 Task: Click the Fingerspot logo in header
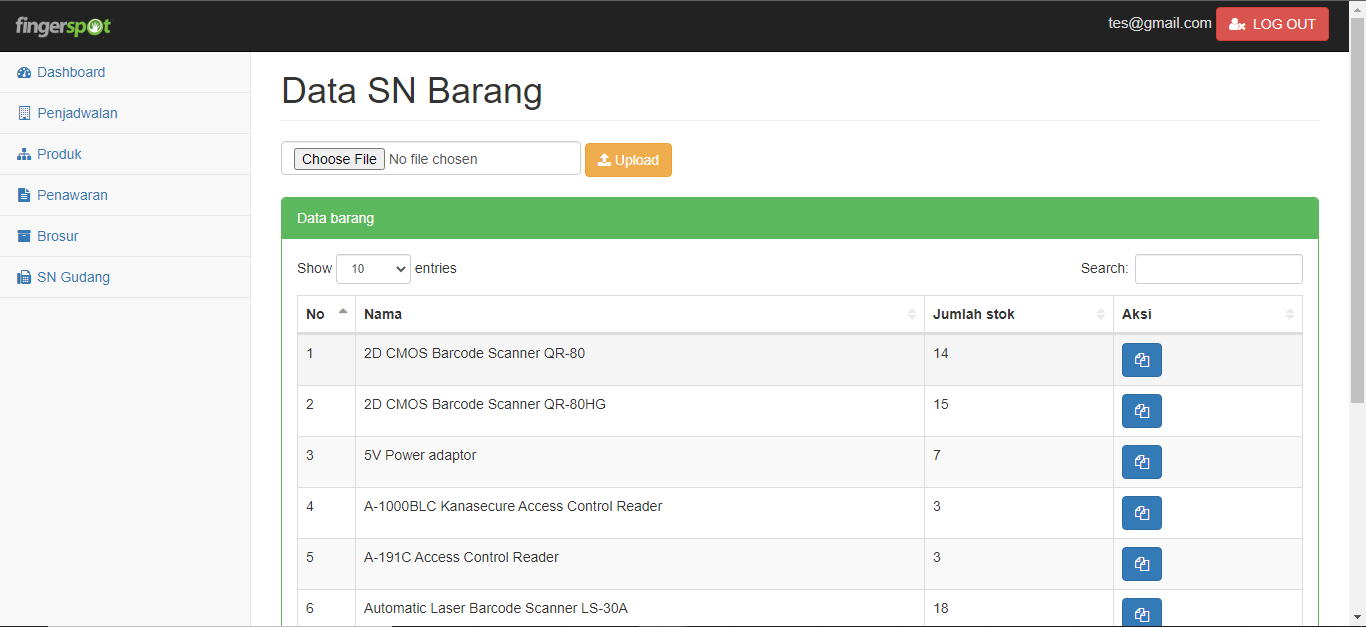[x=63, y=26]
